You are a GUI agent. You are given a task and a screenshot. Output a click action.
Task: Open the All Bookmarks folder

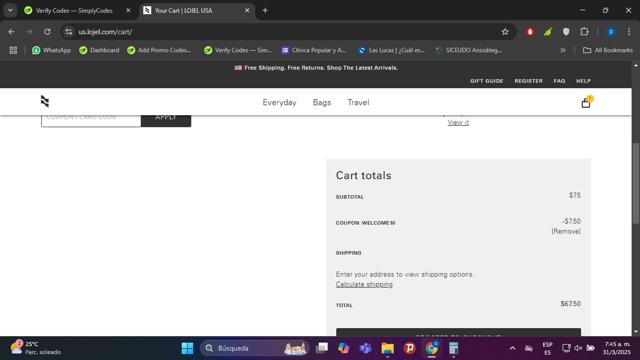click(x=608, y=50)
